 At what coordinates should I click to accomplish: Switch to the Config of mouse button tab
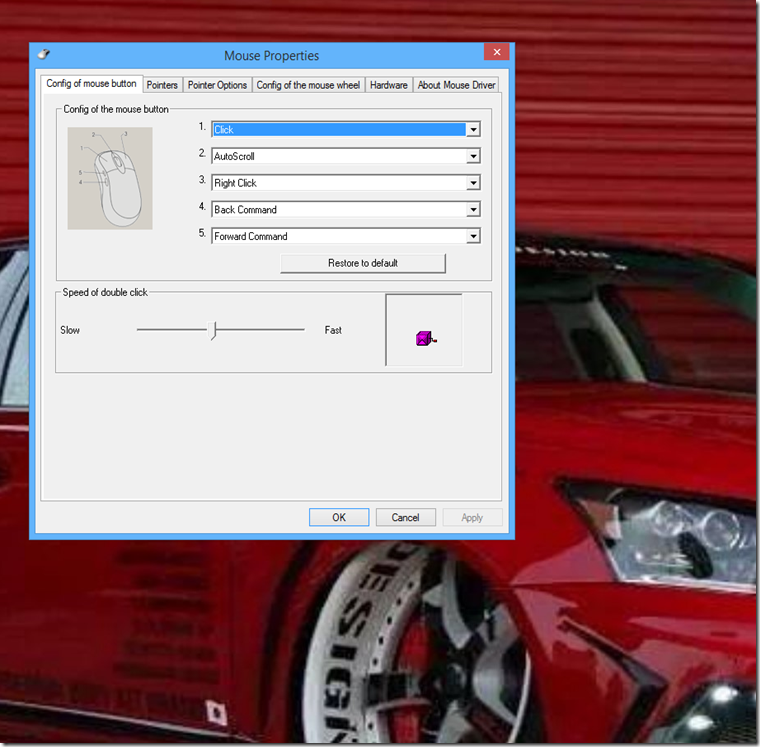(91, 83)
